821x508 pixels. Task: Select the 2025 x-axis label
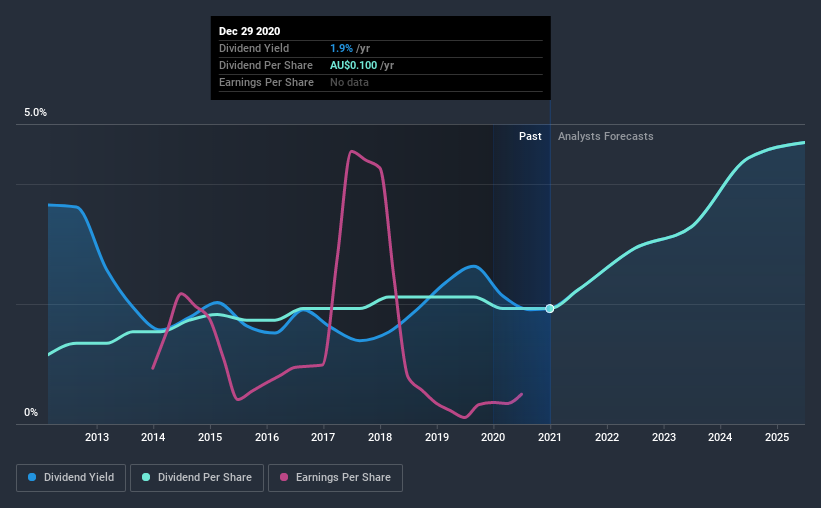[777, 437]
